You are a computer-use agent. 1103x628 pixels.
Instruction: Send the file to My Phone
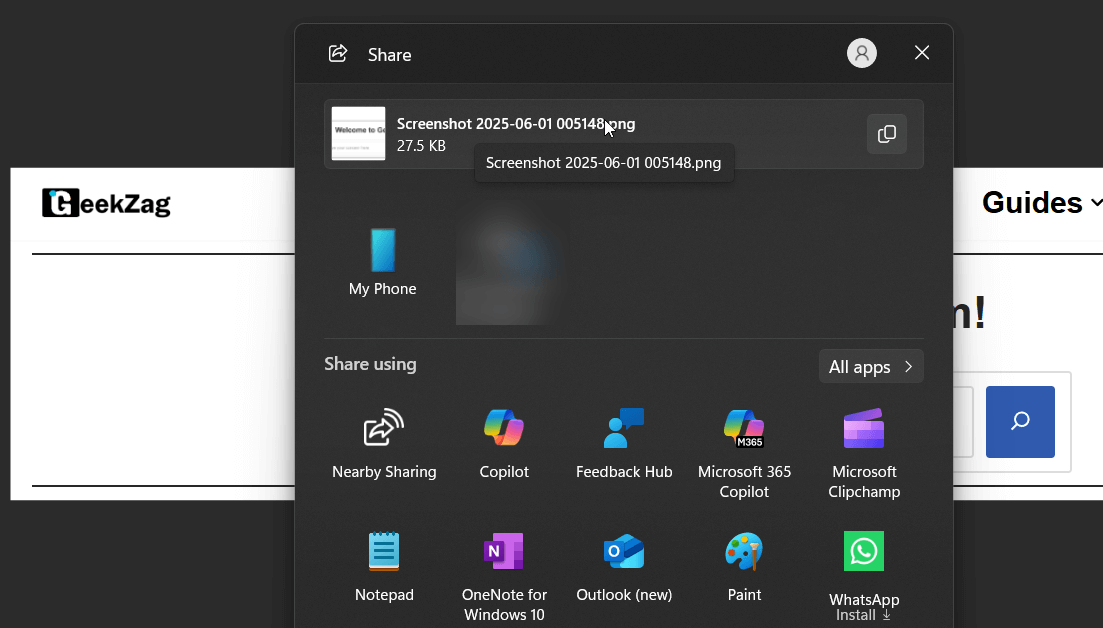click(x=383, y=262)
